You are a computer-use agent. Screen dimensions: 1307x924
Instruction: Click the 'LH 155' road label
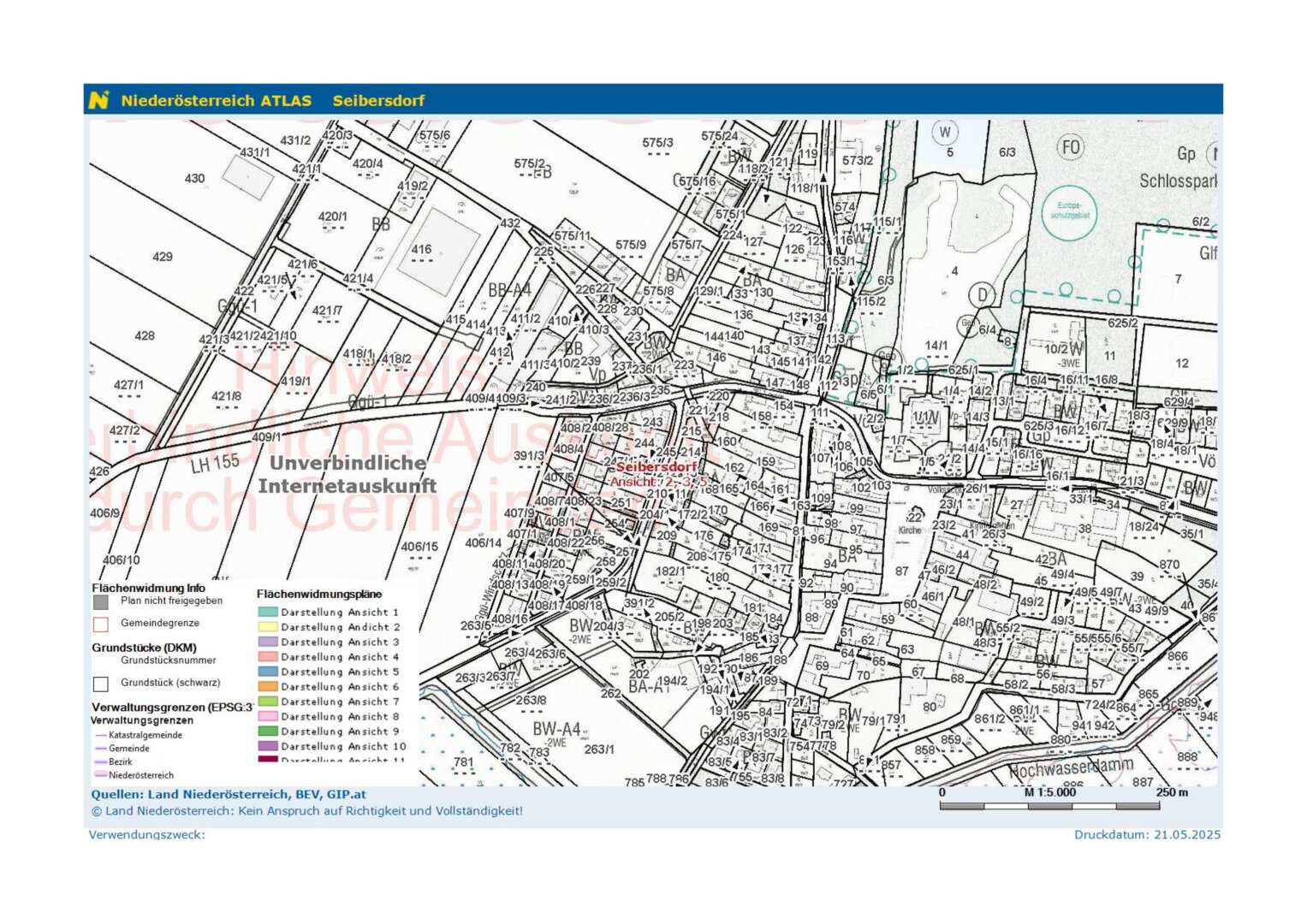215,463
